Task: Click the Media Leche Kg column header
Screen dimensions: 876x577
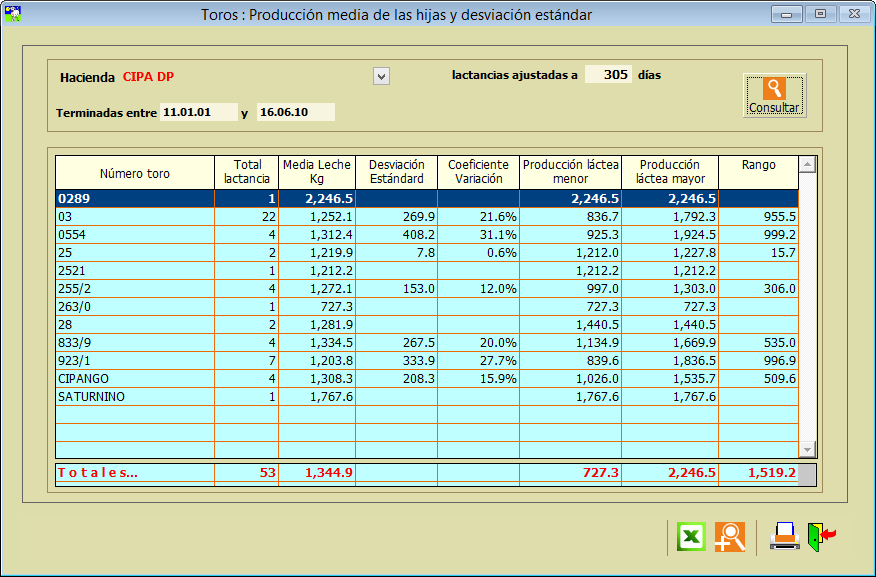Action: click(x=316, y=172)
